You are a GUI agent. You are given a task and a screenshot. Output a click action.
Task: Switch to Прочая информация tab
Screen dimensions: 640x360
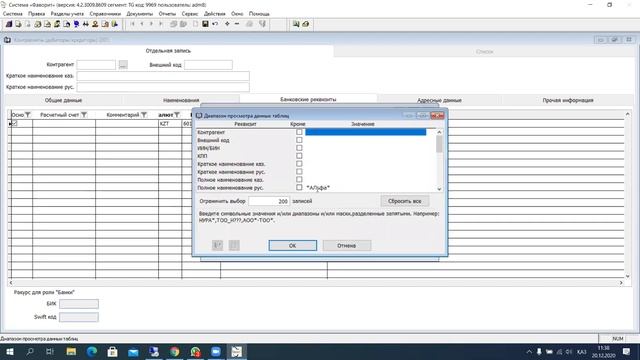click(568, 100)
